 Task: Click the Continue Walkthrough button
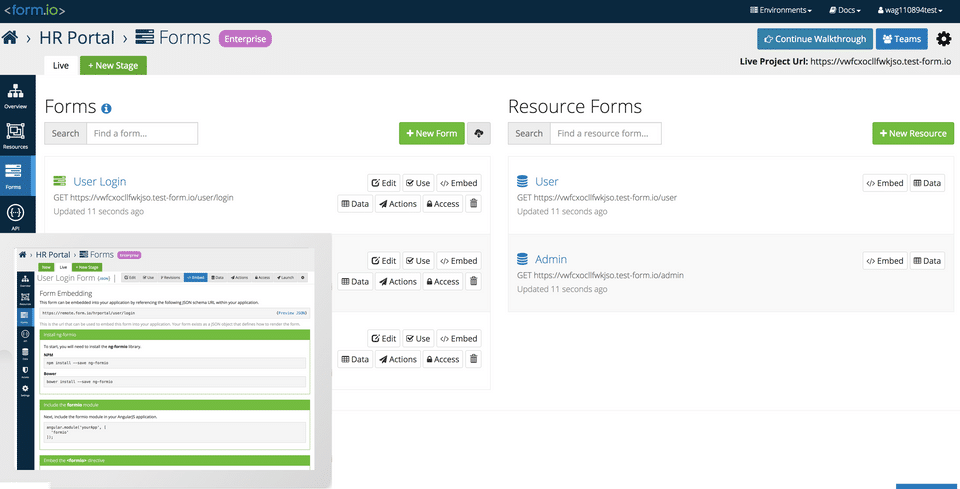pos(813,39)
